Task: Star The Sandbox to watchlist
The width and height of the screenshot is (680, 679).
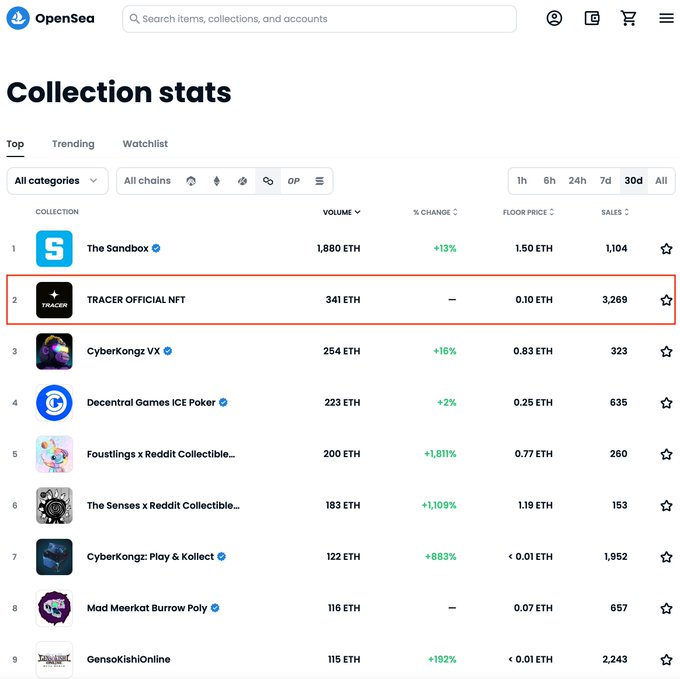Action: pyautogui.click(x=666, y=249)
